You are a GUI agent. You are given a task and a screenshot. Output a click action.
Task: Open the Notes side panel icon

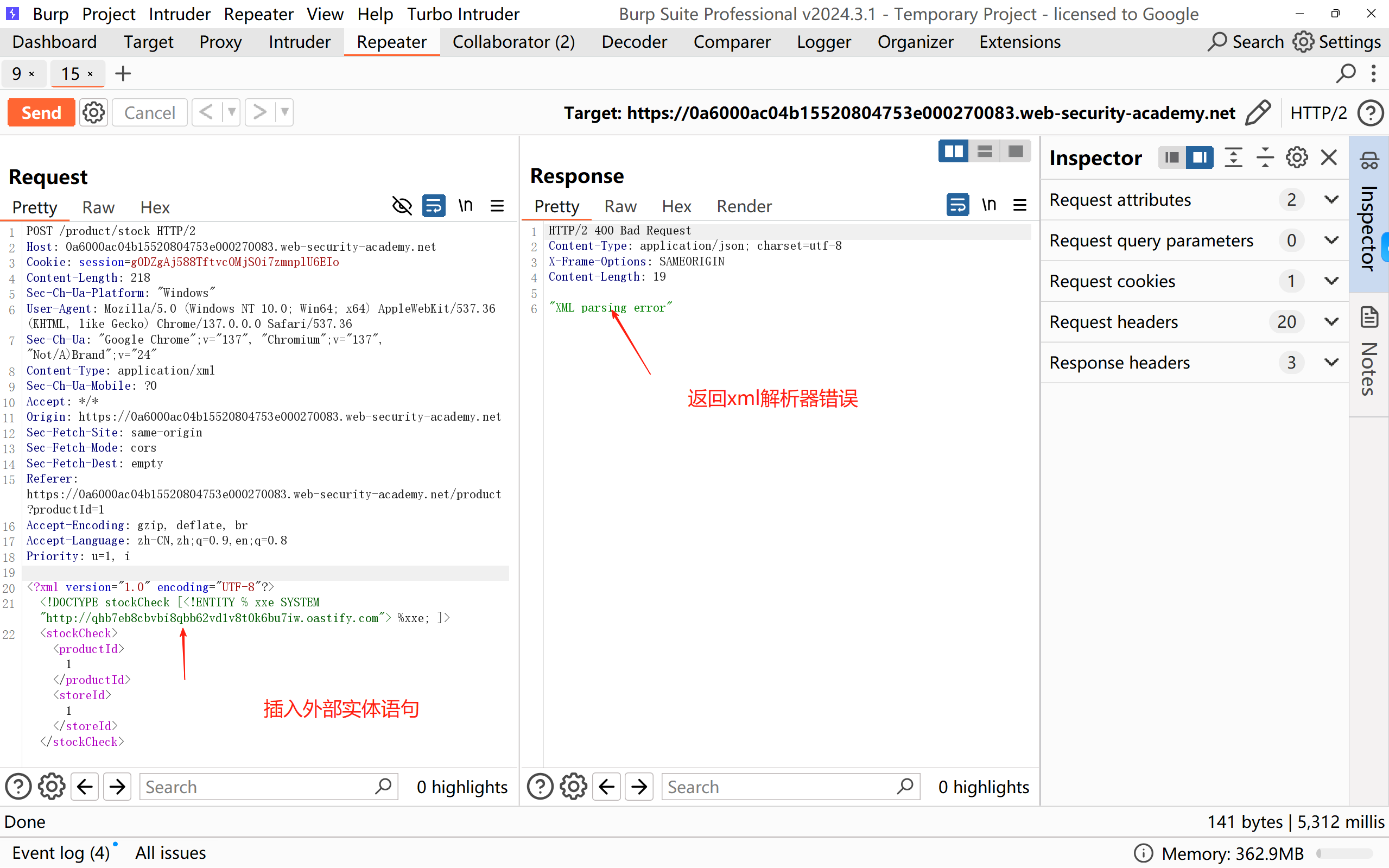tap(1369, 316)
